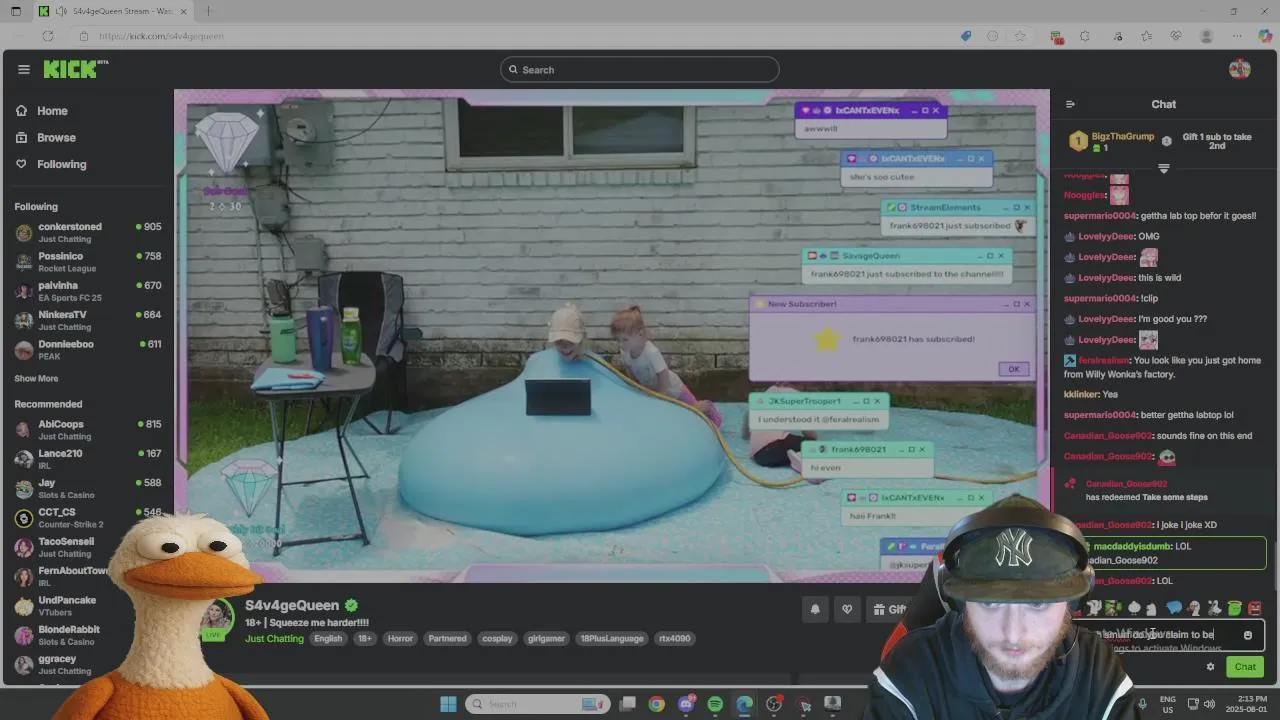Open the Windows Start menu
The height and width of the screenshot is (720, 1280).
point(448,704)
